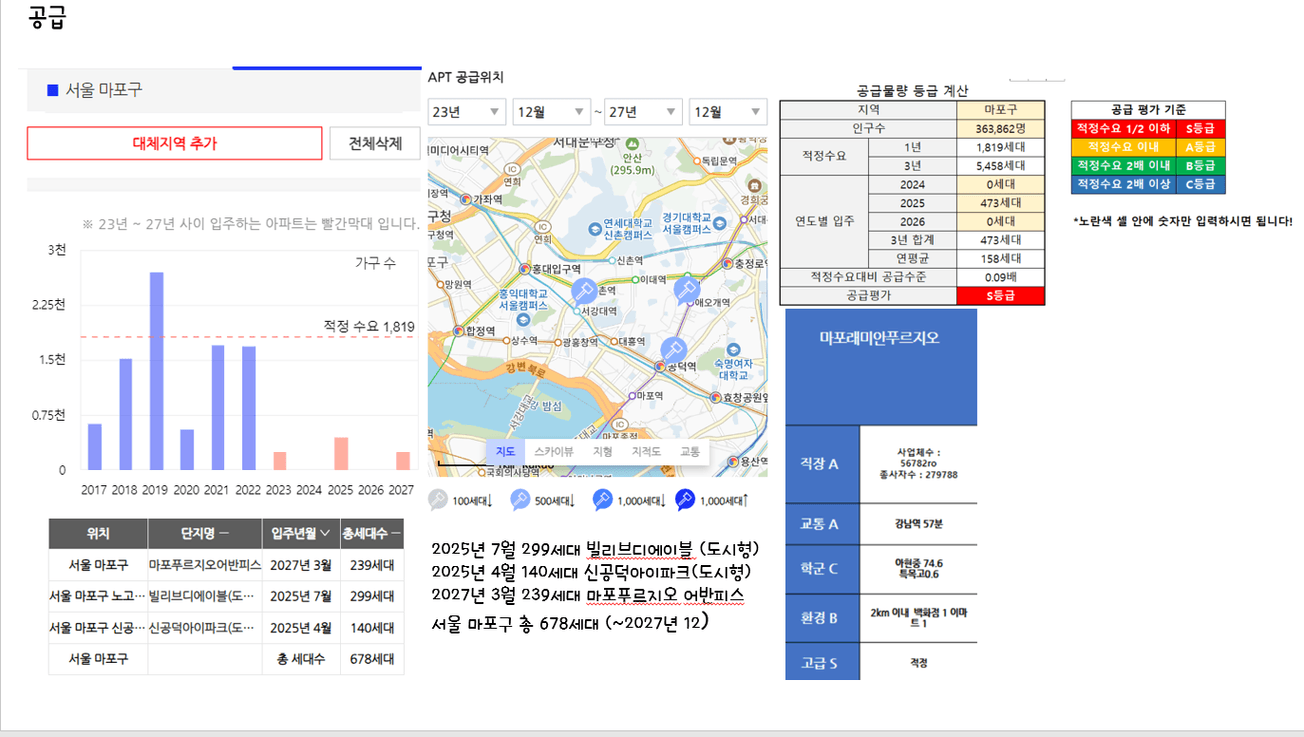Click the 직장 A grade cell
The width and height of the screenshot is (1304, 737).
pos(822,464)
